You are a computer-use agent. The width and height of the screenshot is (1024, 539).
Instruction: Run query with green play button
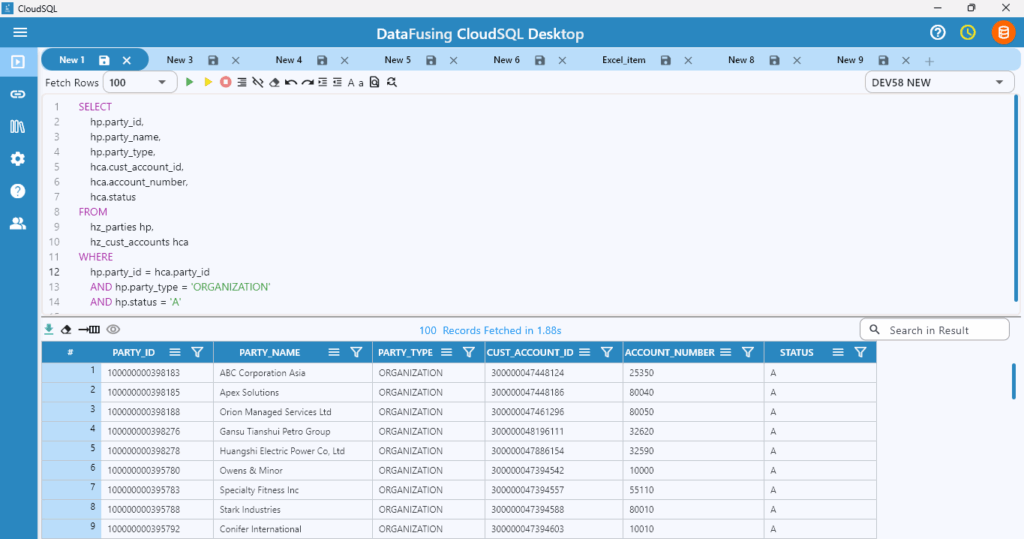click(189, 82)
